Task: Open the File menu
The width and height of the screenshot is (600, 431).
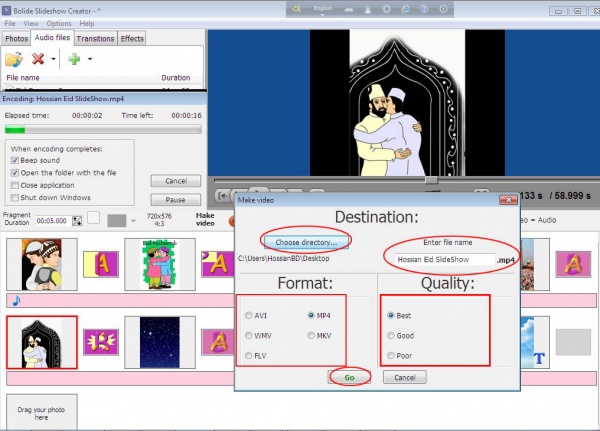Action: coord(10,23)
